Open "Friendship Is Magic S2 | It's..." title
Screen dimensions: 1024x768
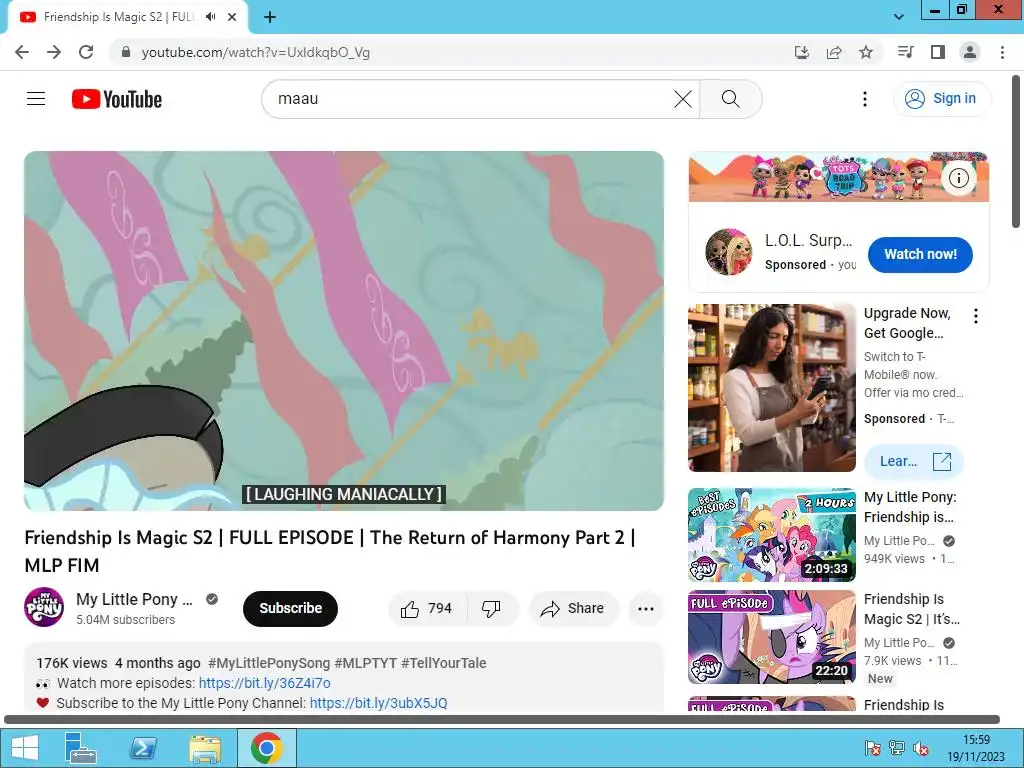tap(911, 609)
